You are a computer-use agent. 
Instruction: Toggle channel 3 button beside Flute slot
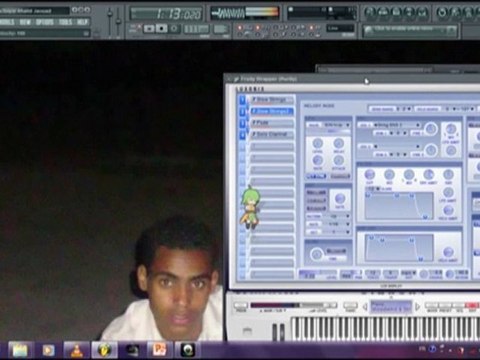242,123
